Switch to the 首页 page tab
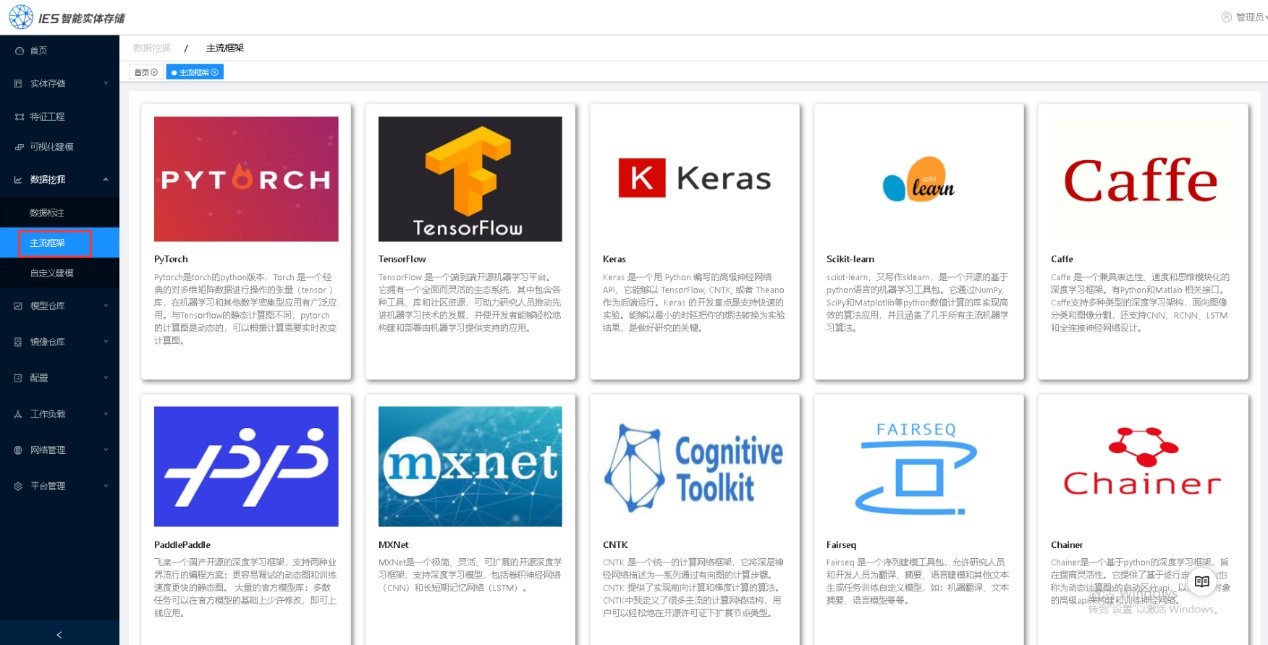The height and width of the screenshot is (645, 1268). (x=141, y=72)
